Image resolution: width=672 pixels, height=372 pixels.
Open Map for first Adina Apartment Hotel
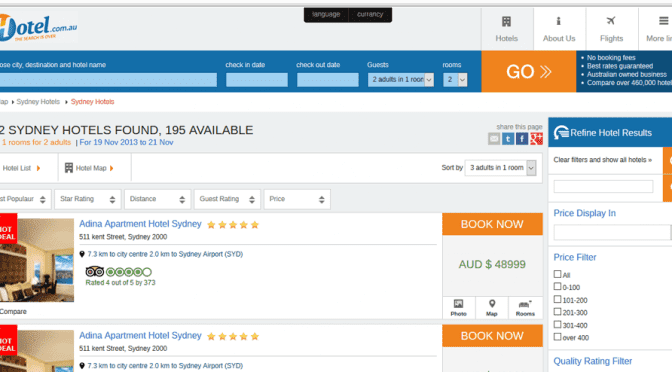pos(492,307)
